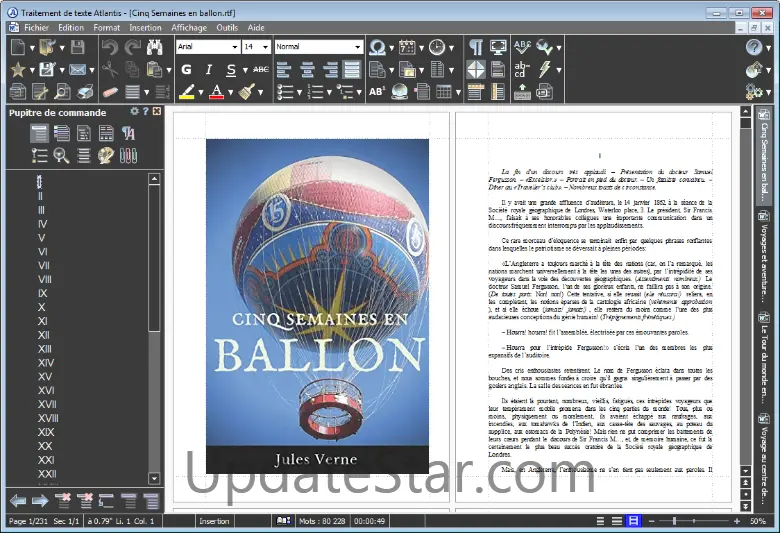Open the Affichage menu

pyautogui.click(x=189, y=28)
